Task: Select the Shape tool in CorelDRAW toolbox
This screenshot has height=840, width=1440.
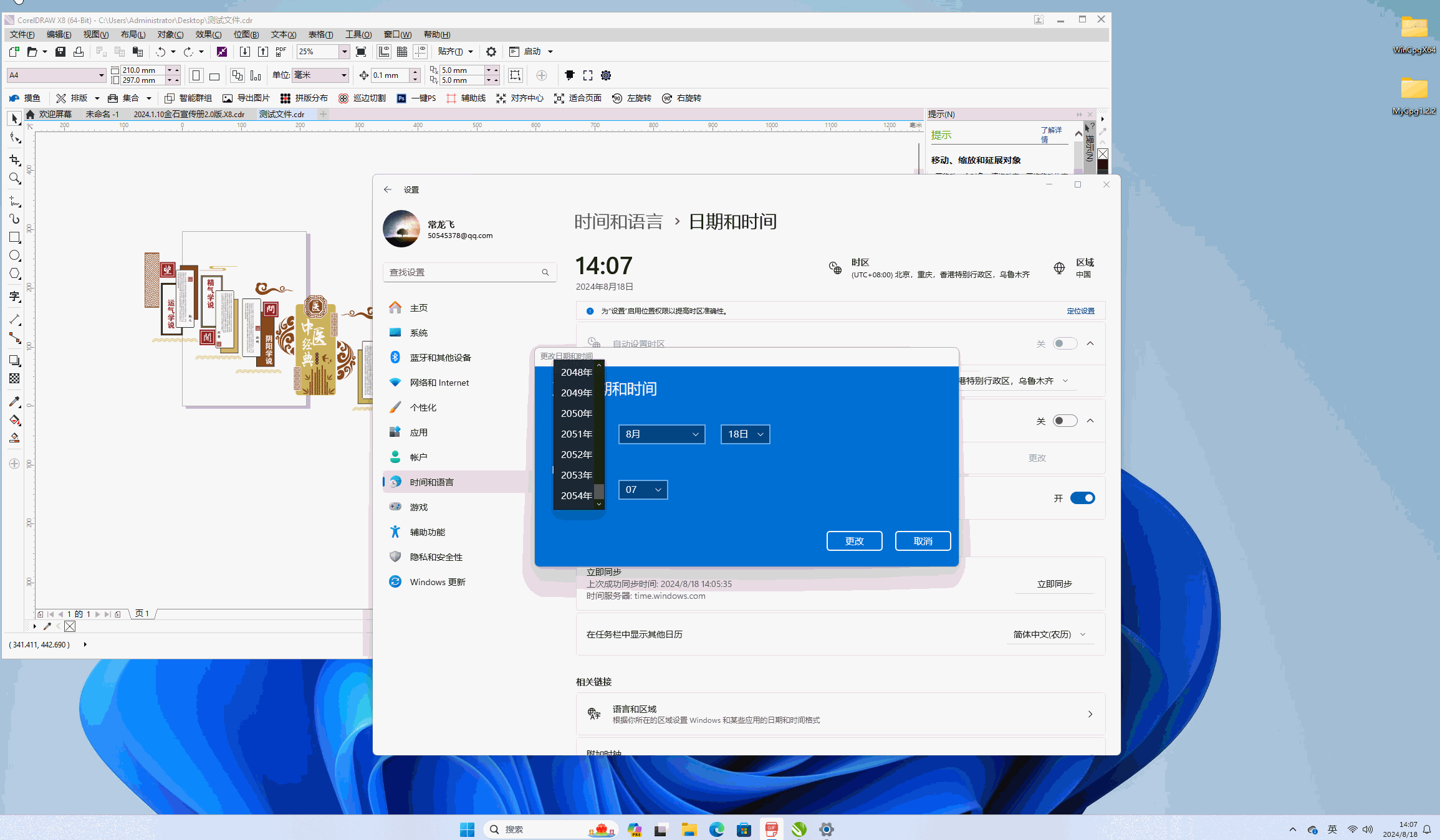Action: pyautogui.click(x=15, y=138)
